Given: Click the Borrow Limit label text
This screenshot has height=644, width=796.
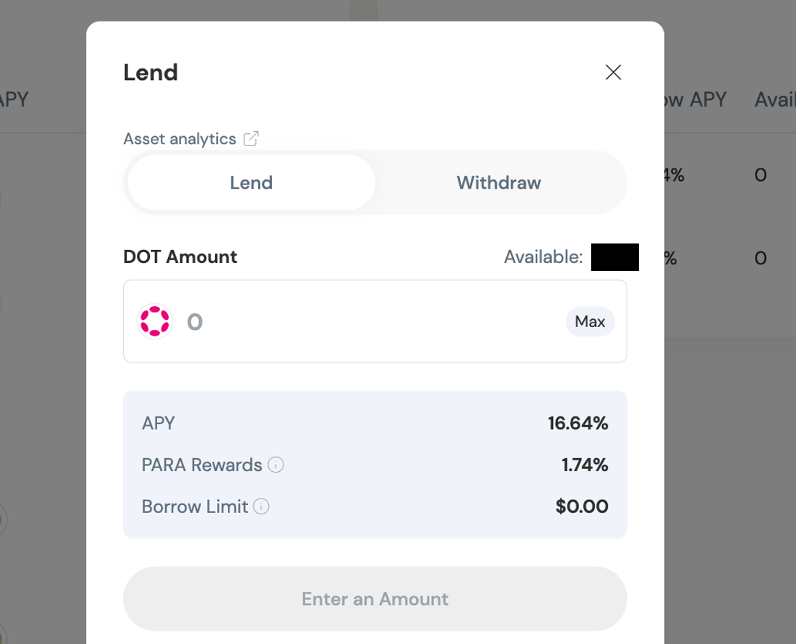Looking at the screenshot, I should (x=195, y=507).
